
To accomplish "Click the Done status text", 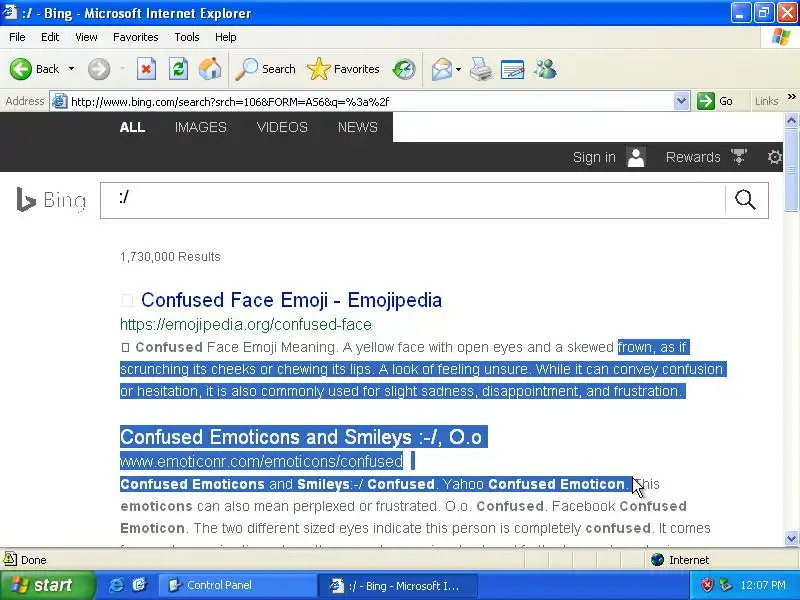I will click(x=34, y=560).
